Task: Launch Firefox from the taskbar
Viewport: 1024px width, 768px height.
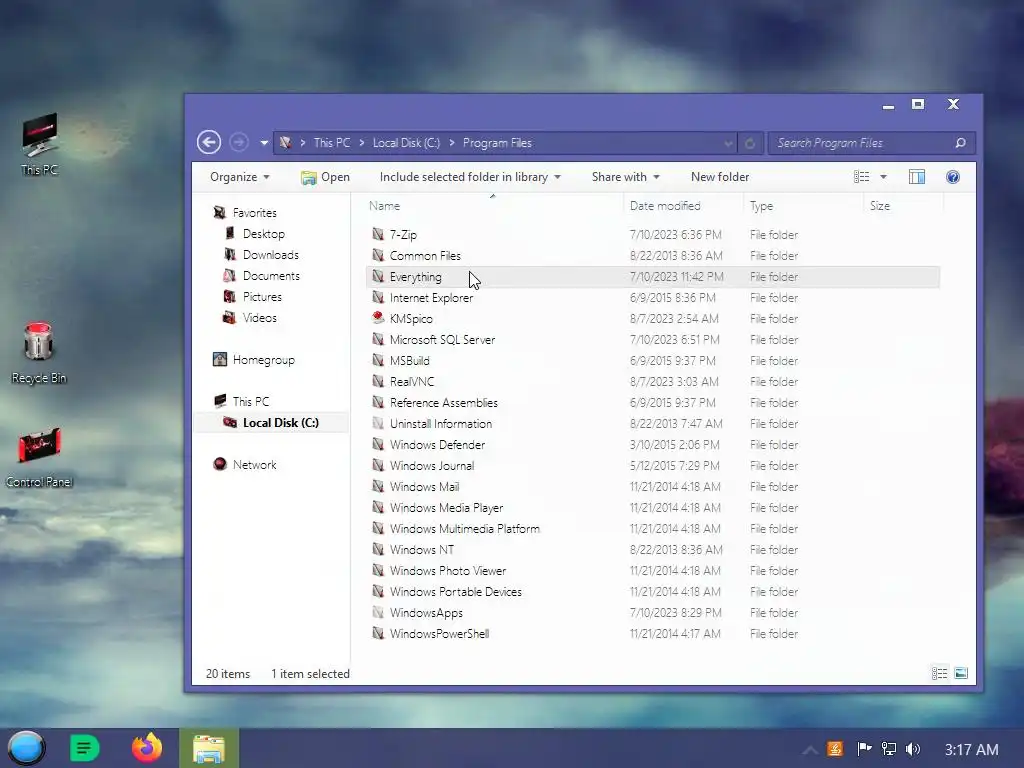Action: tap(147, 748)
